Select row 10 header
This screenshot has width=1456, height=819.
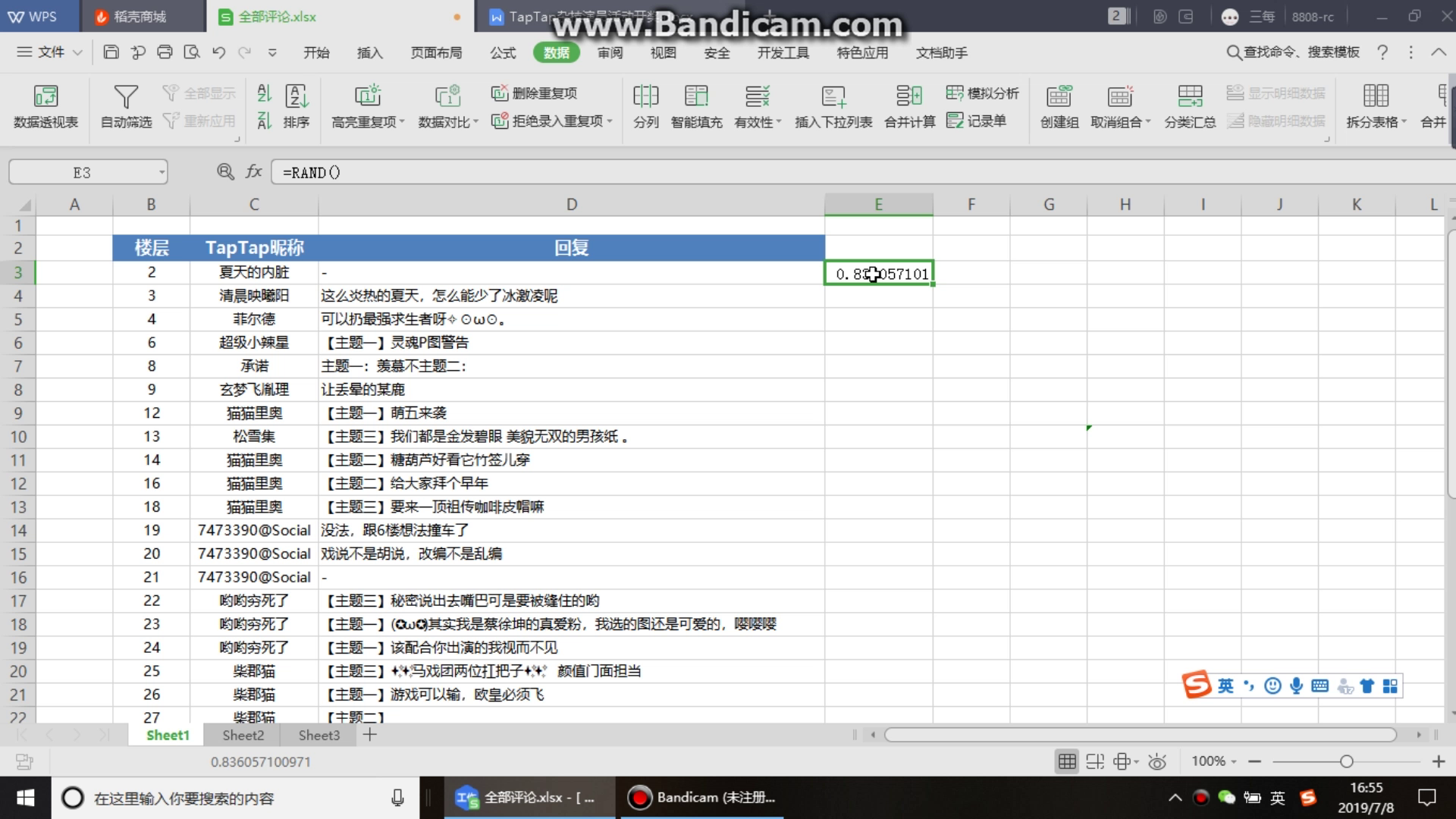18,437
